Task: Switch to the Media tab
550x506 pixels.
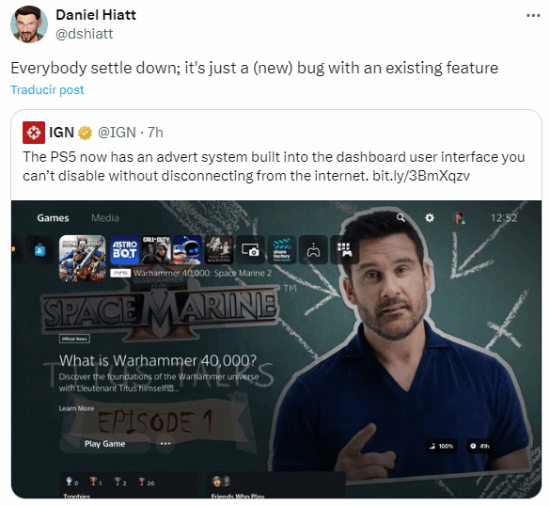Action: coord(105,218)
